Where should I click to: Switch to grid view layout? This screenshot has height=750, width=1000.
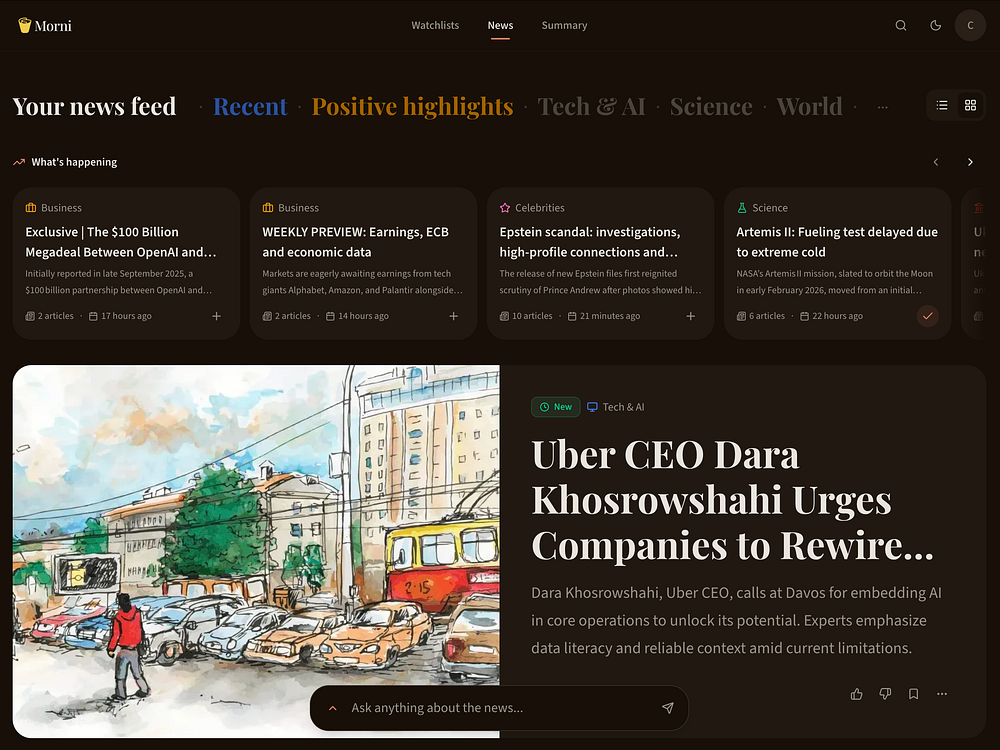[970, 105]
